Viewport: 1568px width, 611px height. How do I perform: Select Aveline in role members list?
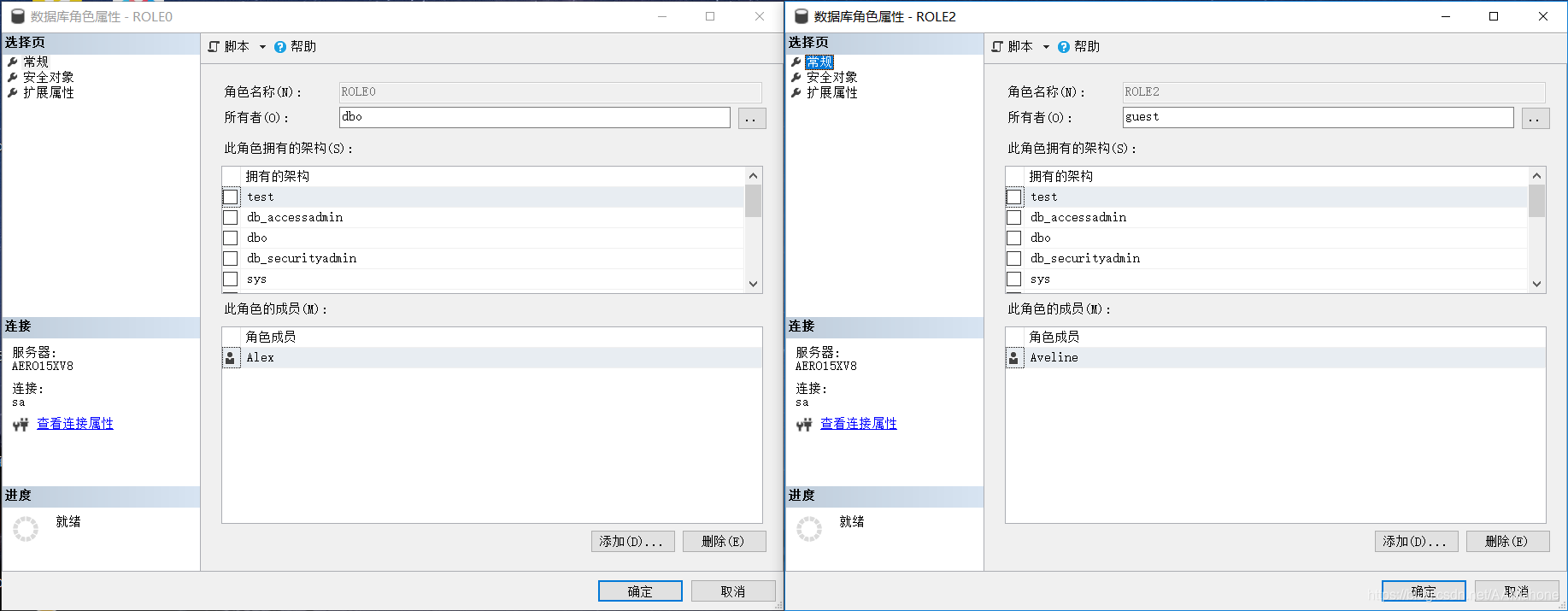(x=1276, y=358)
